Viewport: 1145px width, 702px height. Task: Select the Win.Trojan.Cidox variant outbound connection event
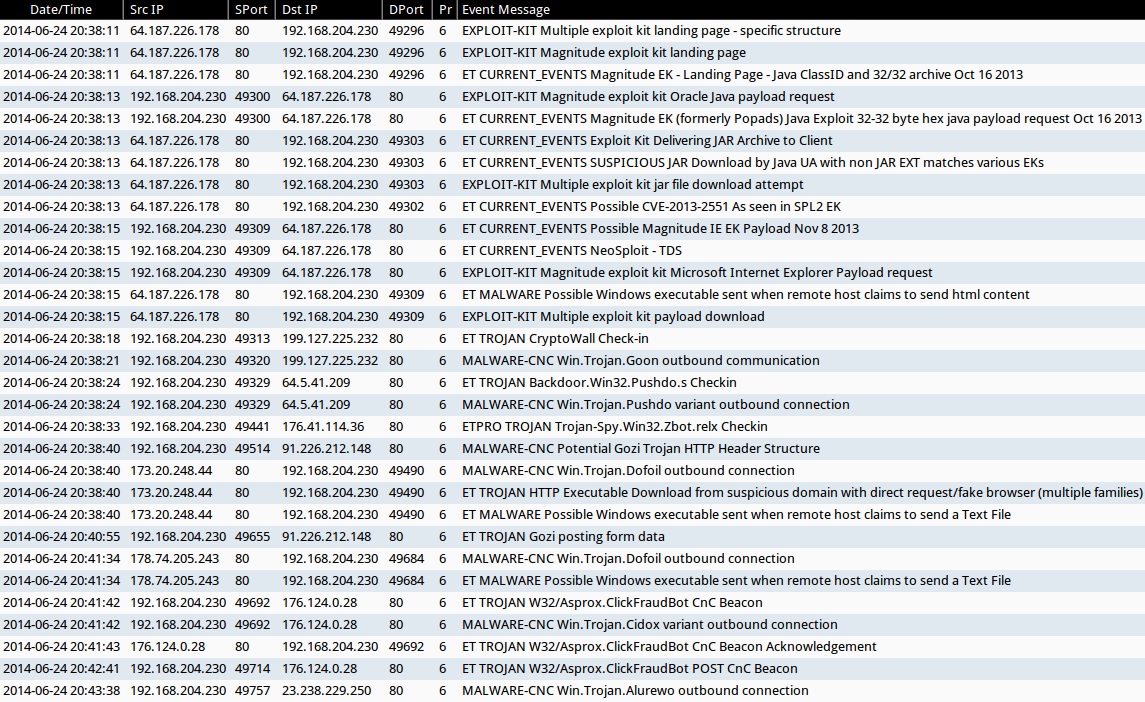(x=649, y=625)
